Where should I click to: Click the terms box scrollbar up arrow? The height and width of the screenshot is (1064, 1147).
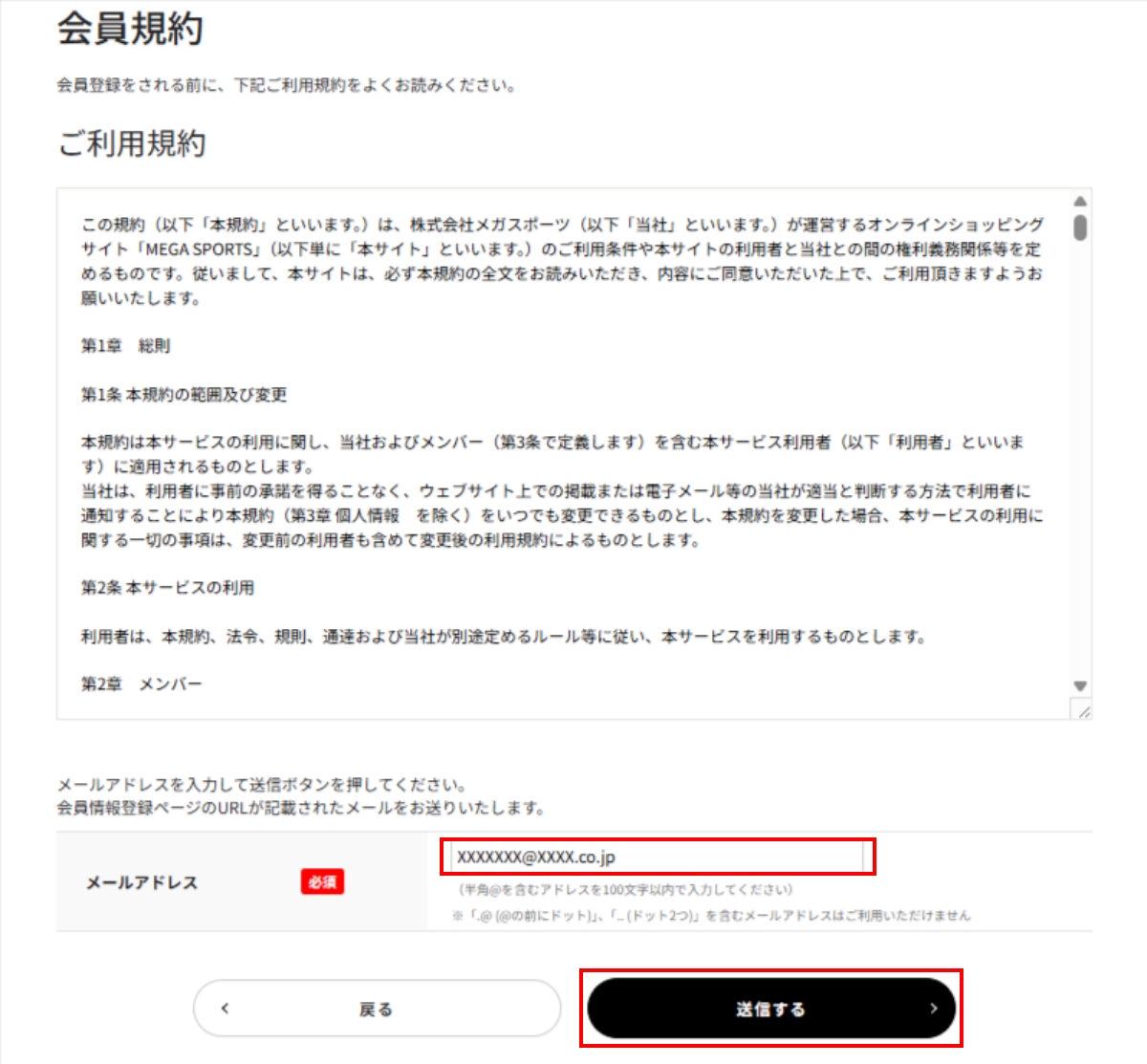(1080, 202)
